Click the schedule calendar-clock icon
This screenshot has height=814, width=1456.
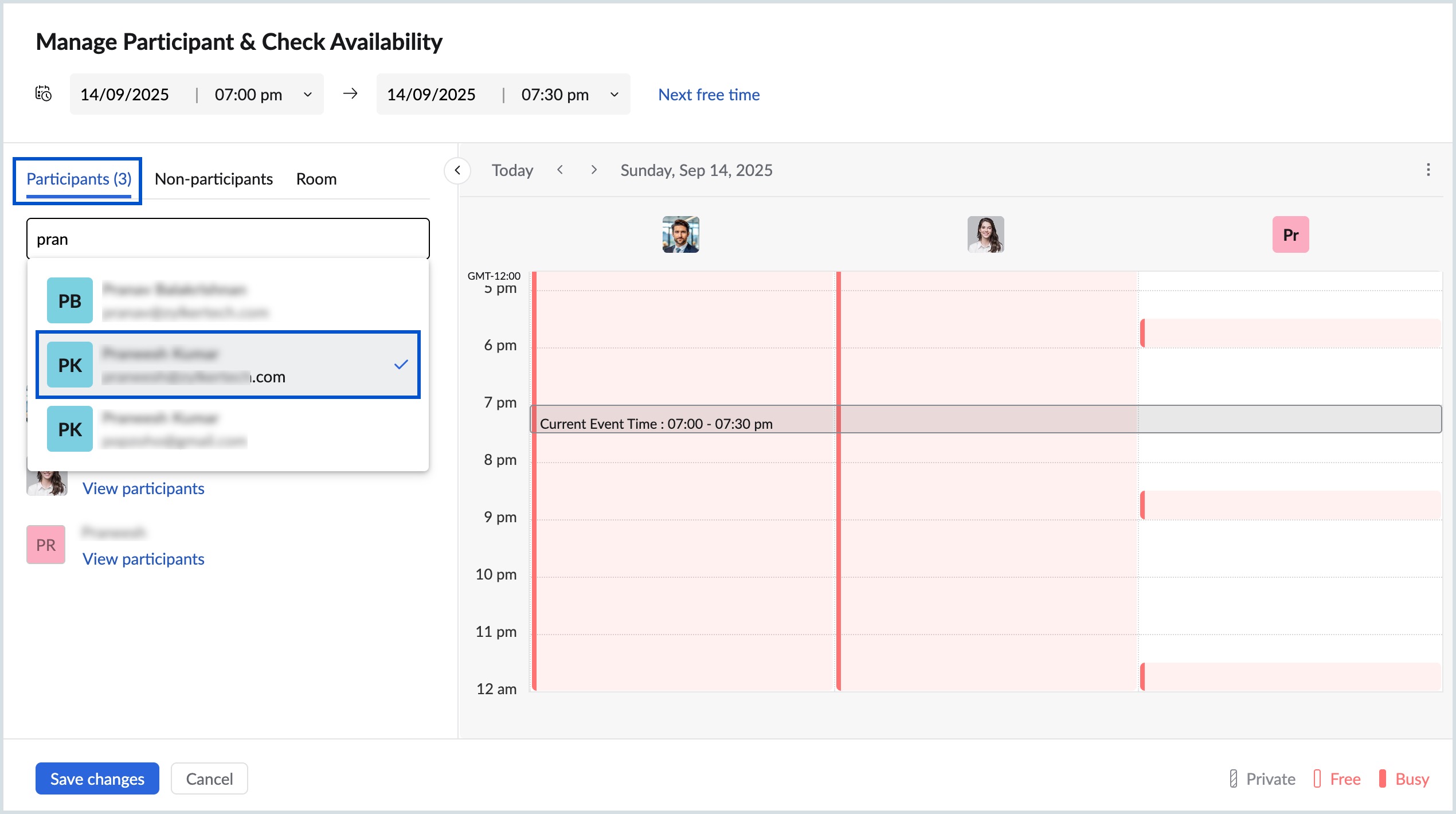44,93
